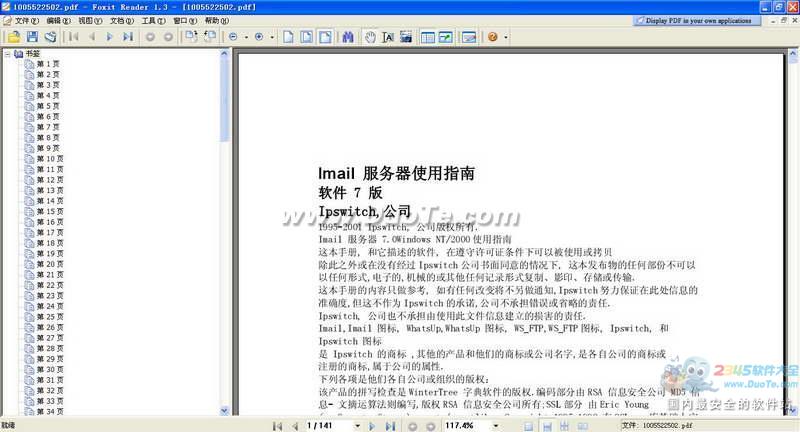
Task: Select the Text selection tool
Action: [x=388, y=37]
